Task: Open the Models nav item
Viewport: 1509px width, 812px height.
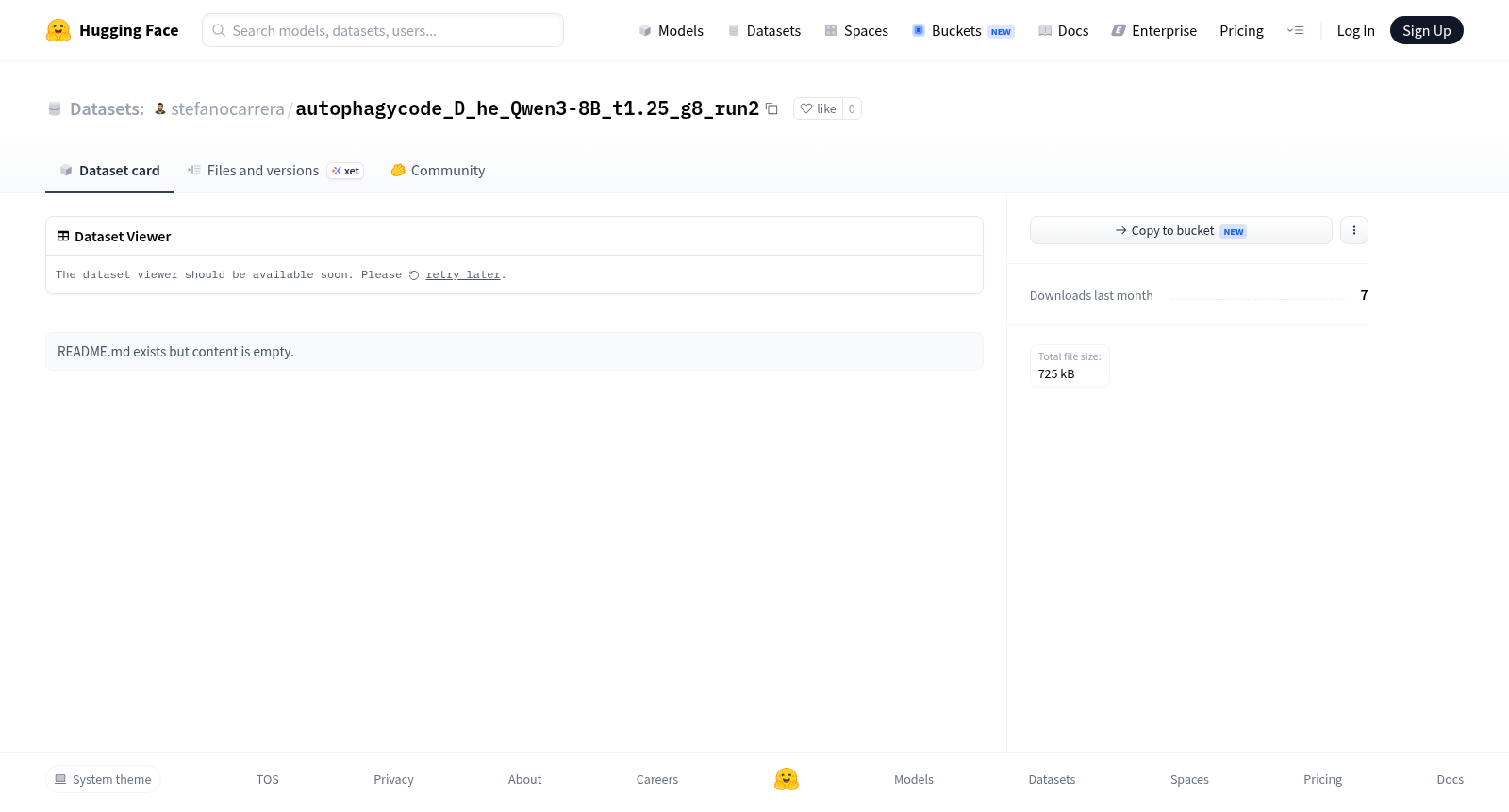Action: point(671,30)
